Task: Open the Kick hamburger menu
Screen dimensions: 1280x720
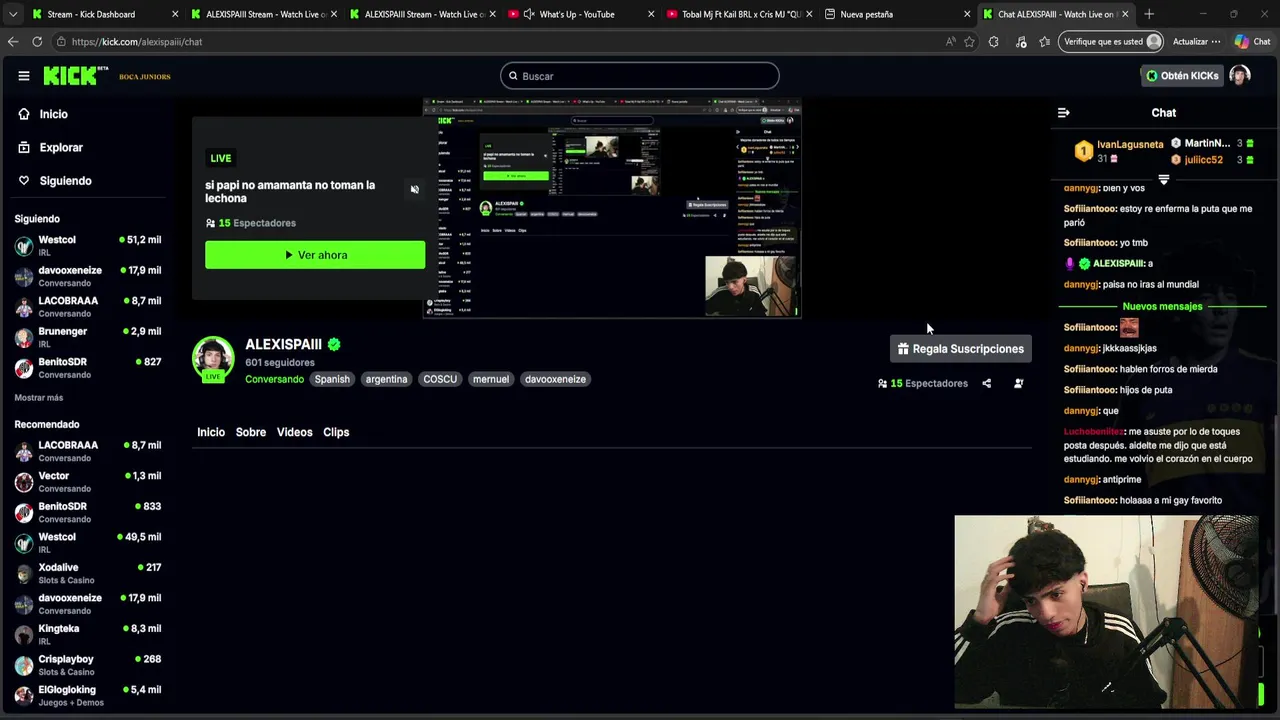Action: click(x=23, y=76)
